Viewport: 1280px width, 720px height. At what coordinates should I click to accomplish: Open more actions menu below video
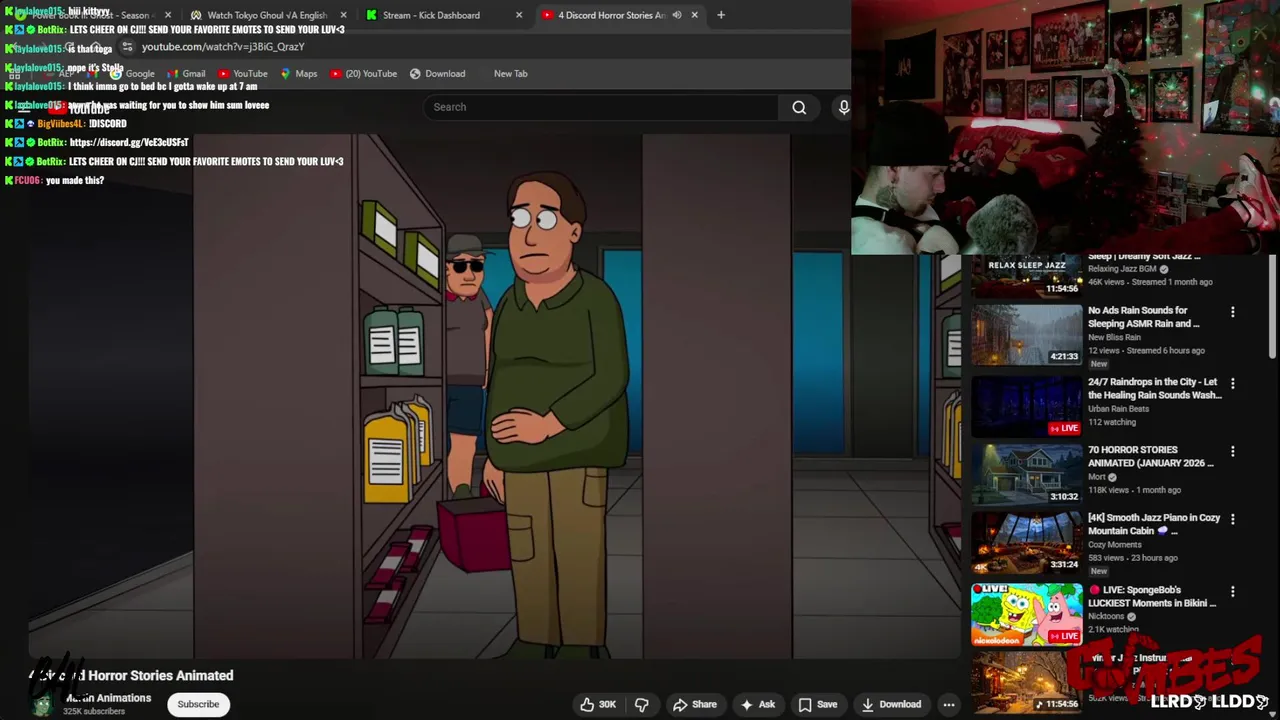pos(949,704)
